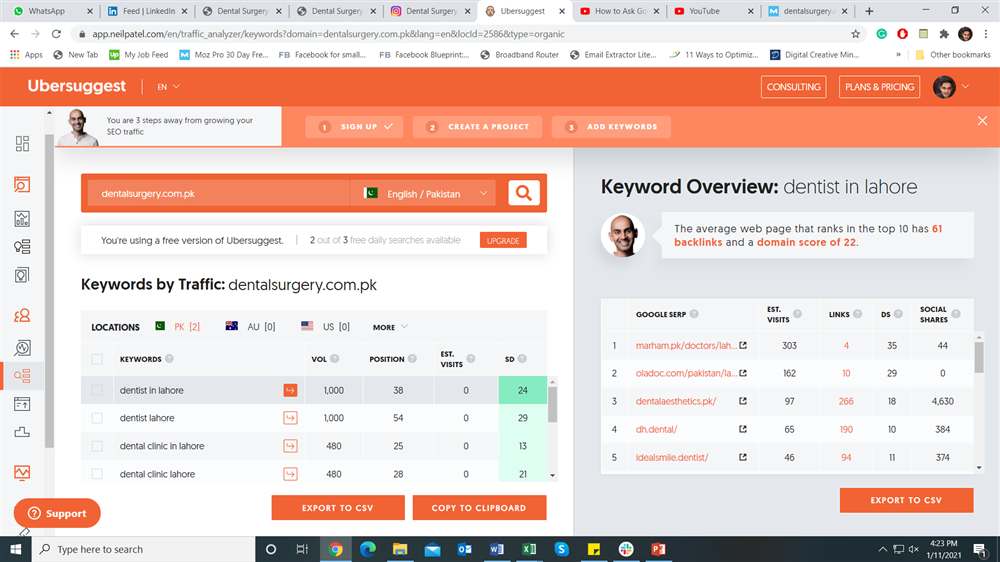Switch to the Feed | LinkedIn tab

[147, 11]
